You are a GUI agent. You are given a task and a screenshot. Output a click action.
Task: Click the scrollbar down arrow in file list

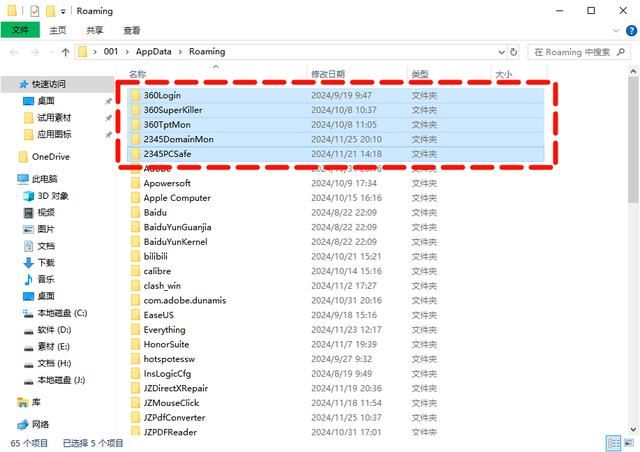tap(630, 428)
